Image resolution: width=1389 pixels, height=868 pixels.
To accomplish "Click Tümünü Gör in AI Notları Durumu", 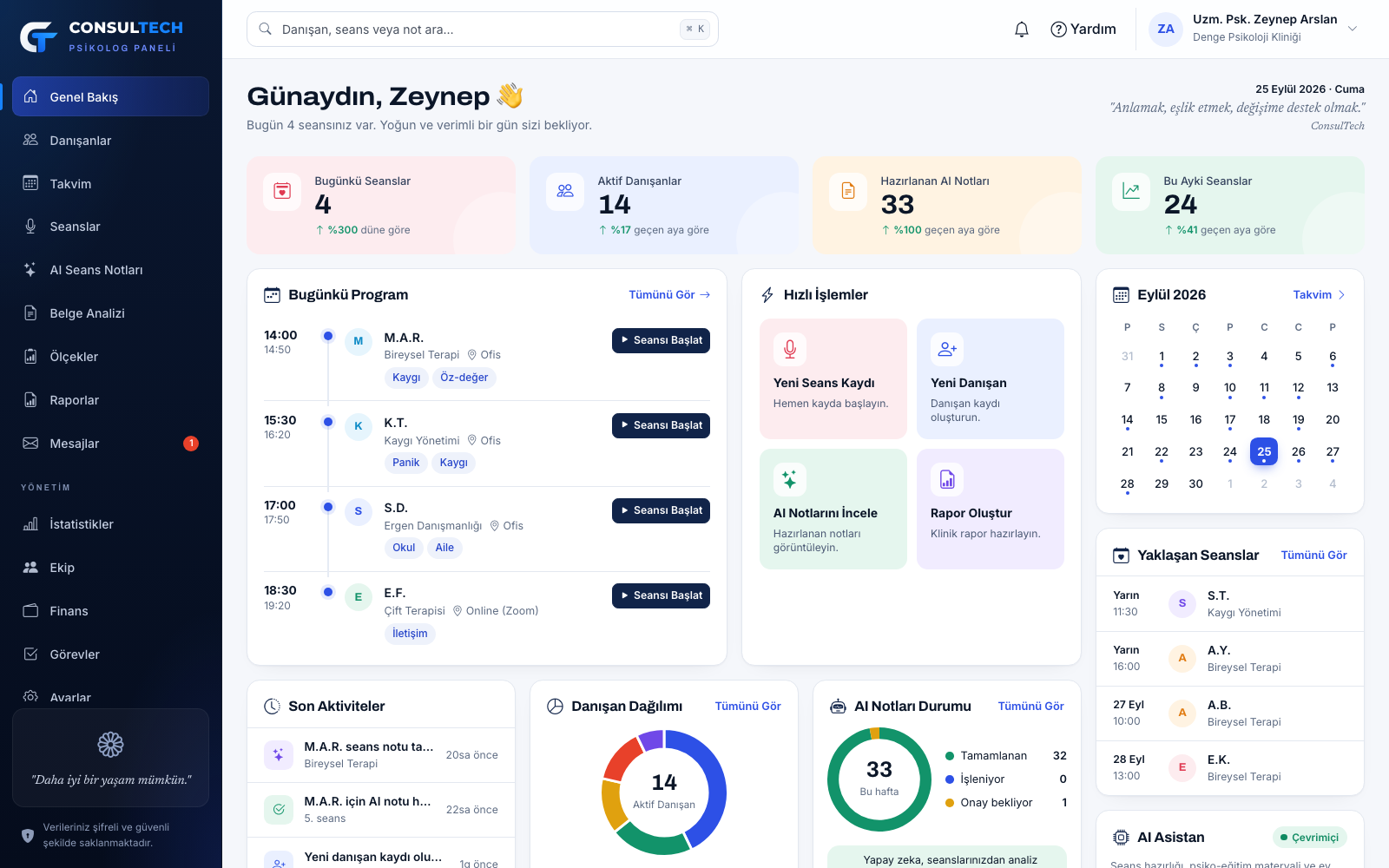I will [x=1030, y=707].
